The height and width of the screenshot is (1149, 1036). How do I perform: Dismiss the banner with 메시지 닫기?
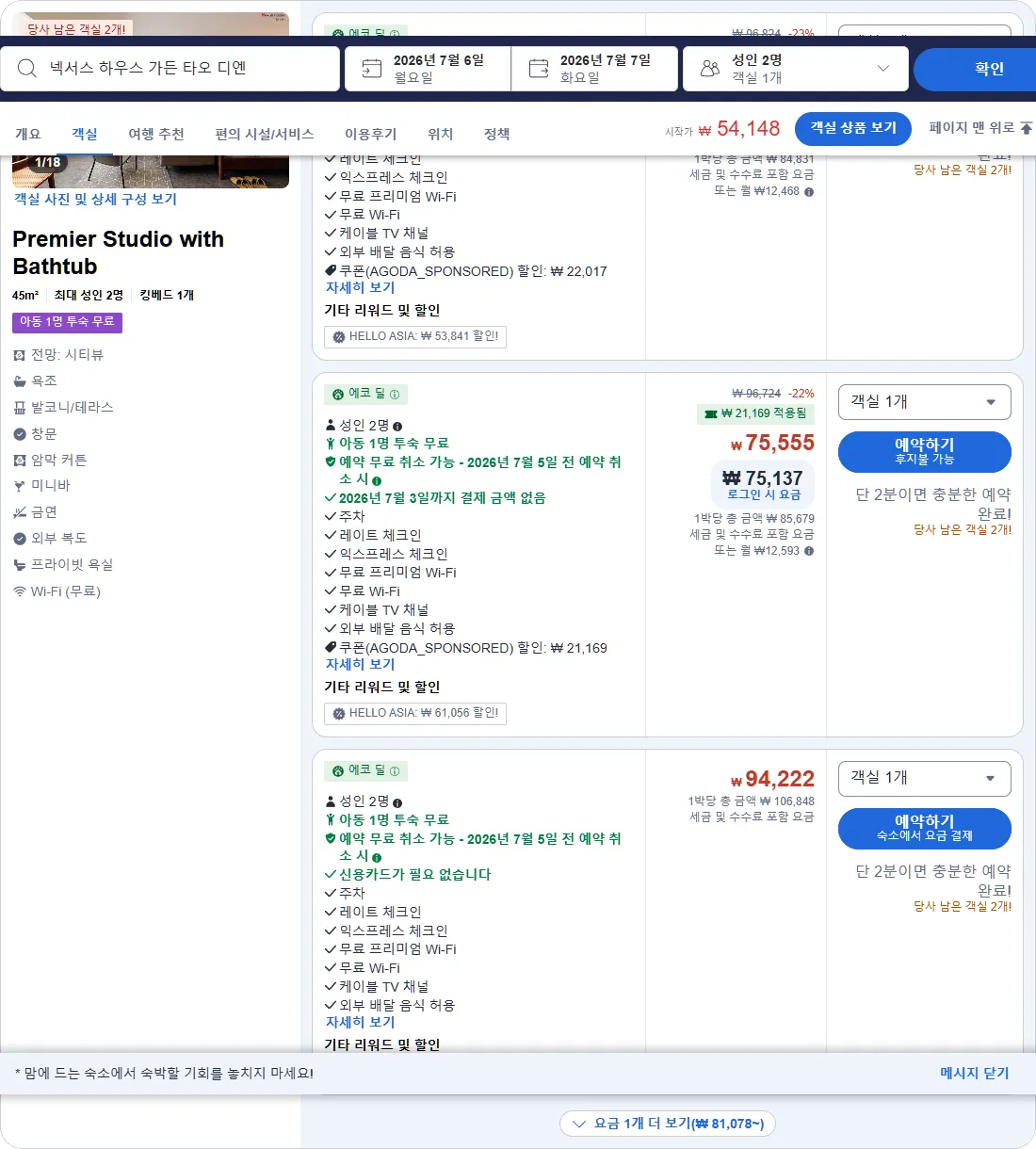(x=975, y=1073)
